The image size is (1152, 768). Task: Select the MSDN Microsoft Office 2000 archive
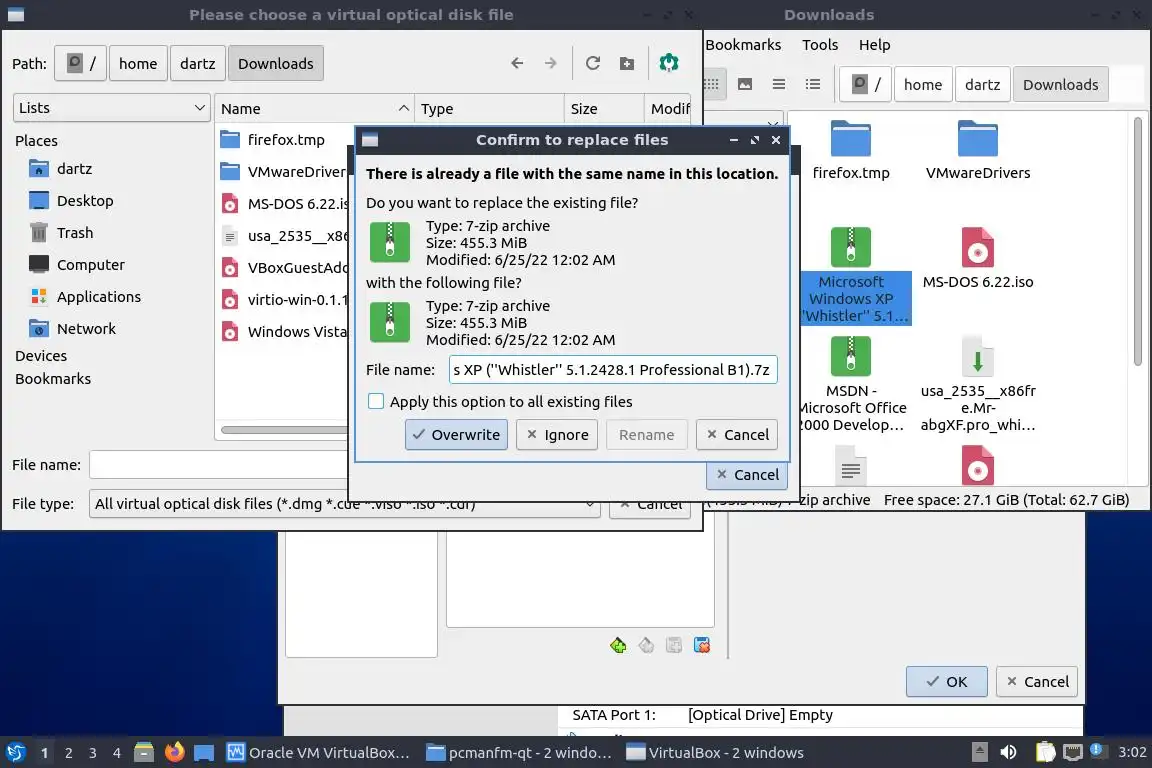[x=851, y=384]
